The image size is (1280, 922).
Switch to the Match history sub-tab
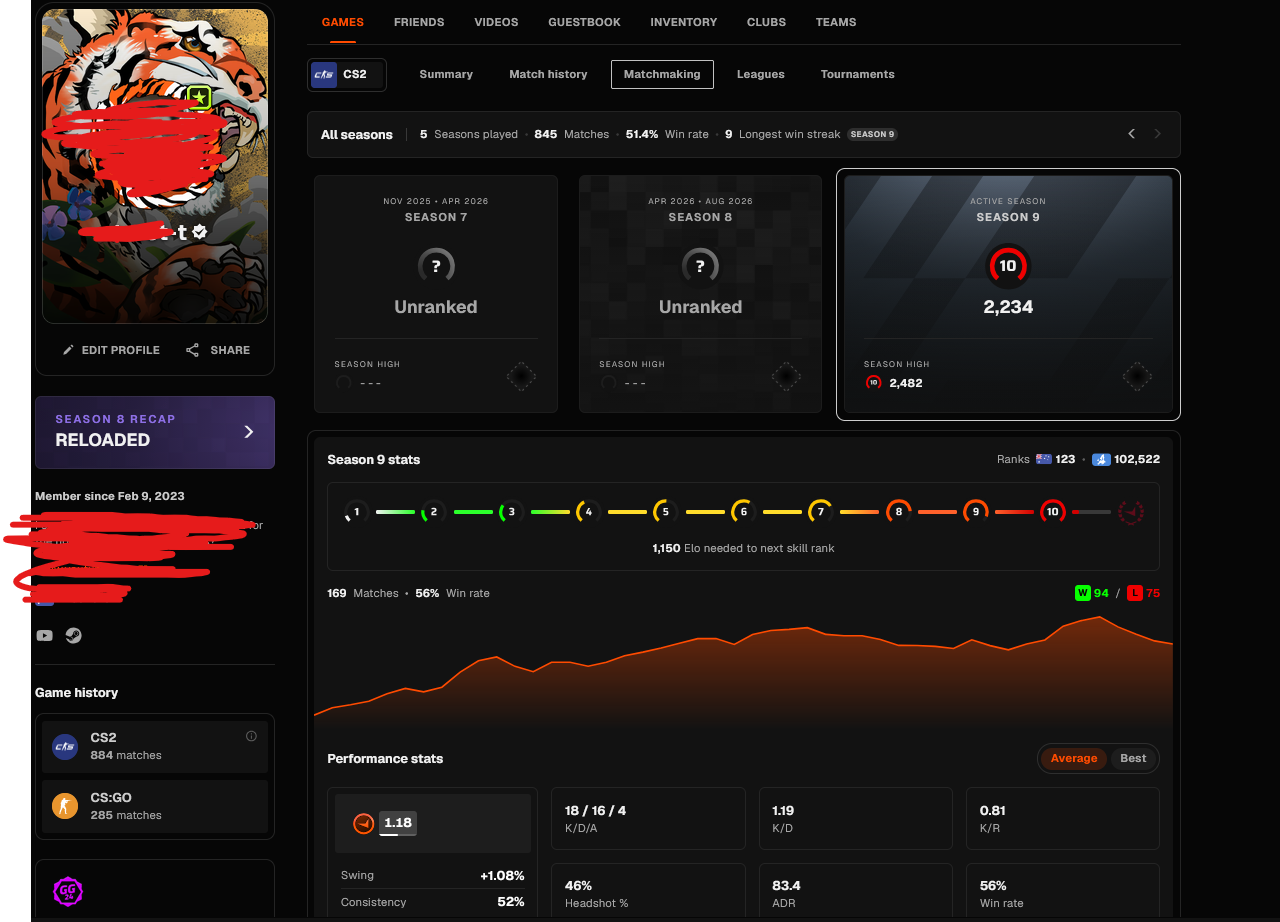(548, 74)
